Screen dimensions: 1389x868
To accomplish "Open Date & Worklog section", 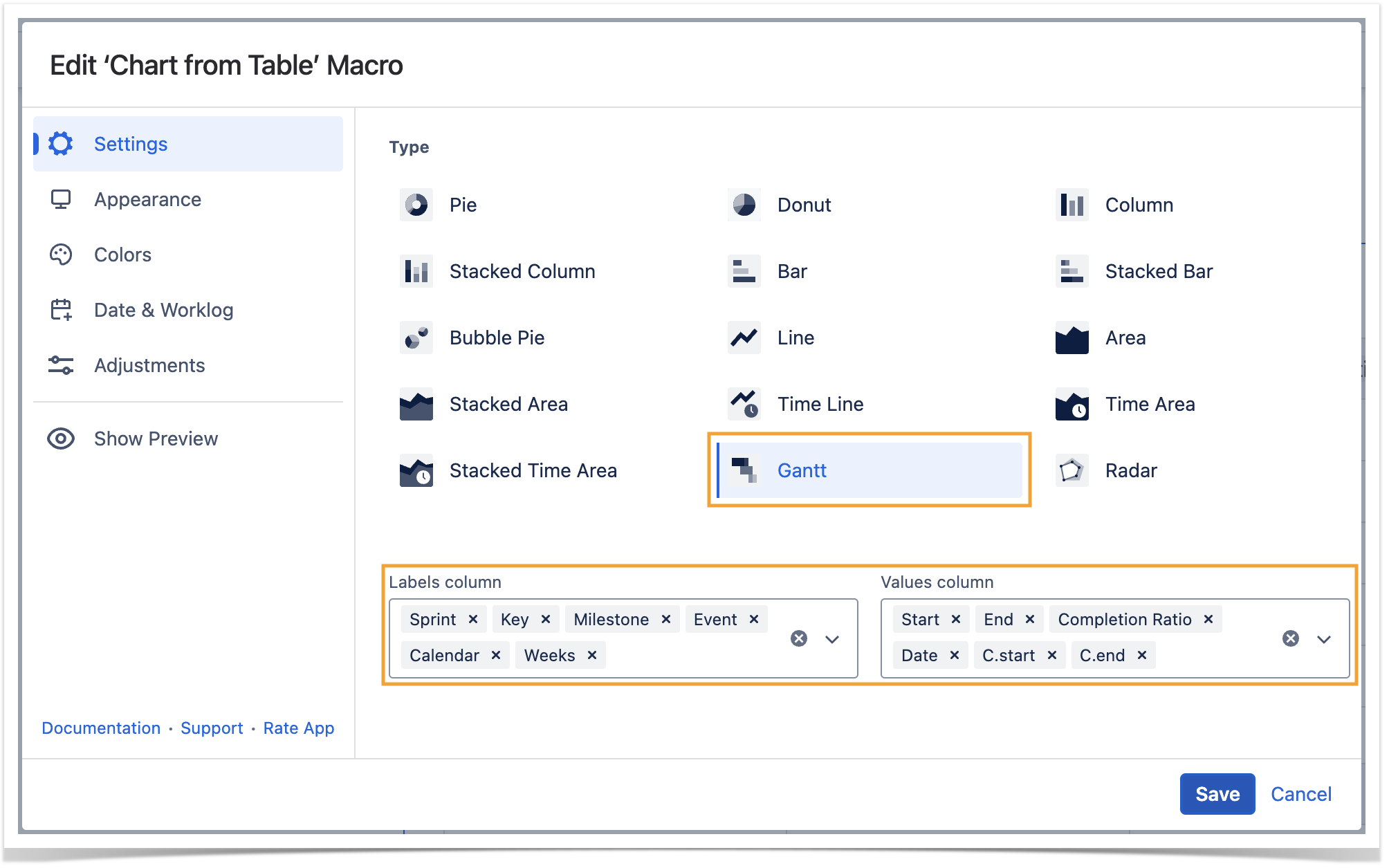I will coord(163,310).
